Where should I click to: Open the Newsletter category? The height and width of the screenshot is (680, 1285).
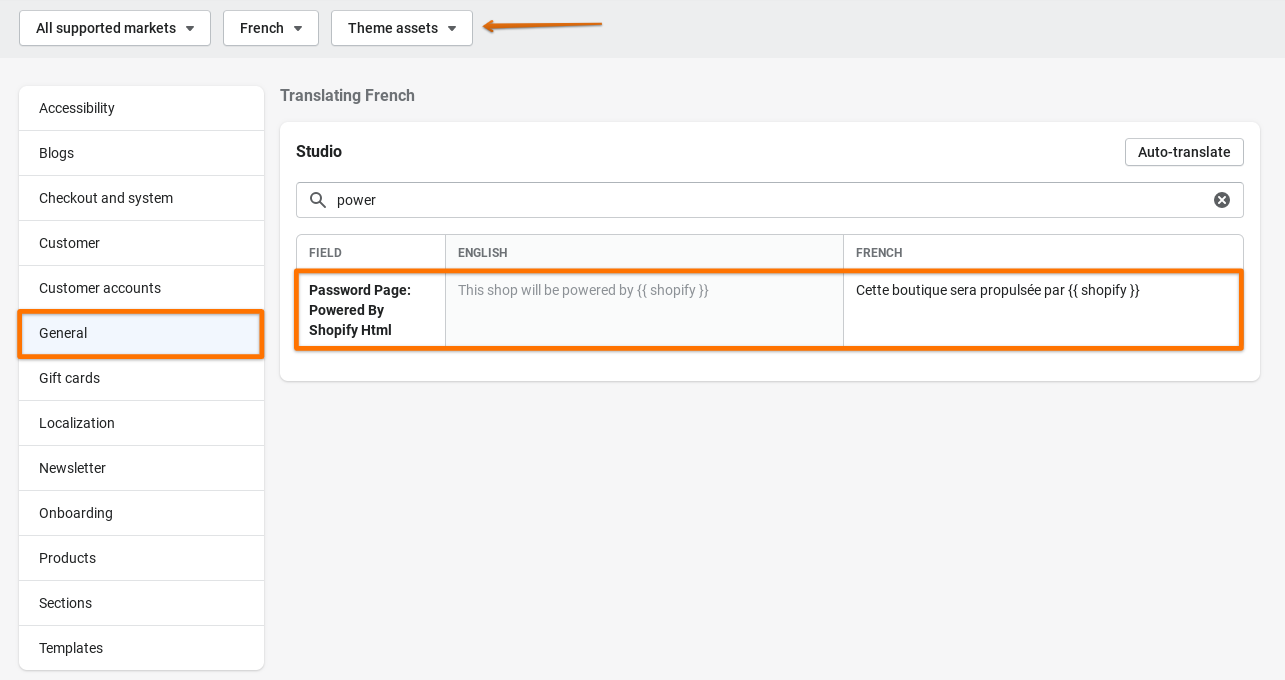click(141, 468)
